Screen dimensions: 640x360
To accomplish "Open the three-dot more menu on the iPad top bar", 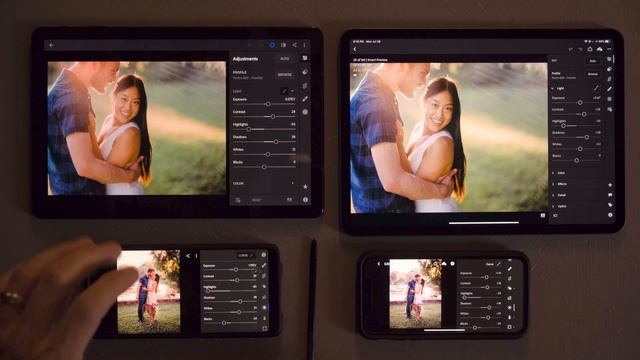I will pyautogui.click(x=609, y=49).
